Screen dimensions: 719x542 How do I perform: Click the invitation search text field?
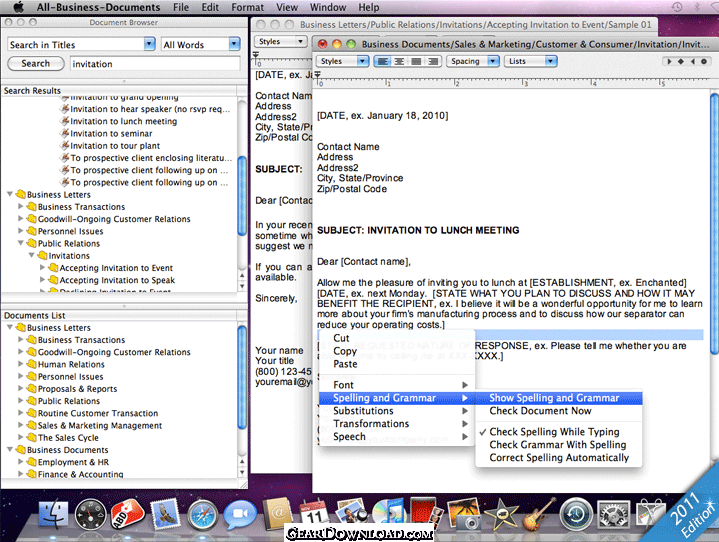155,64
